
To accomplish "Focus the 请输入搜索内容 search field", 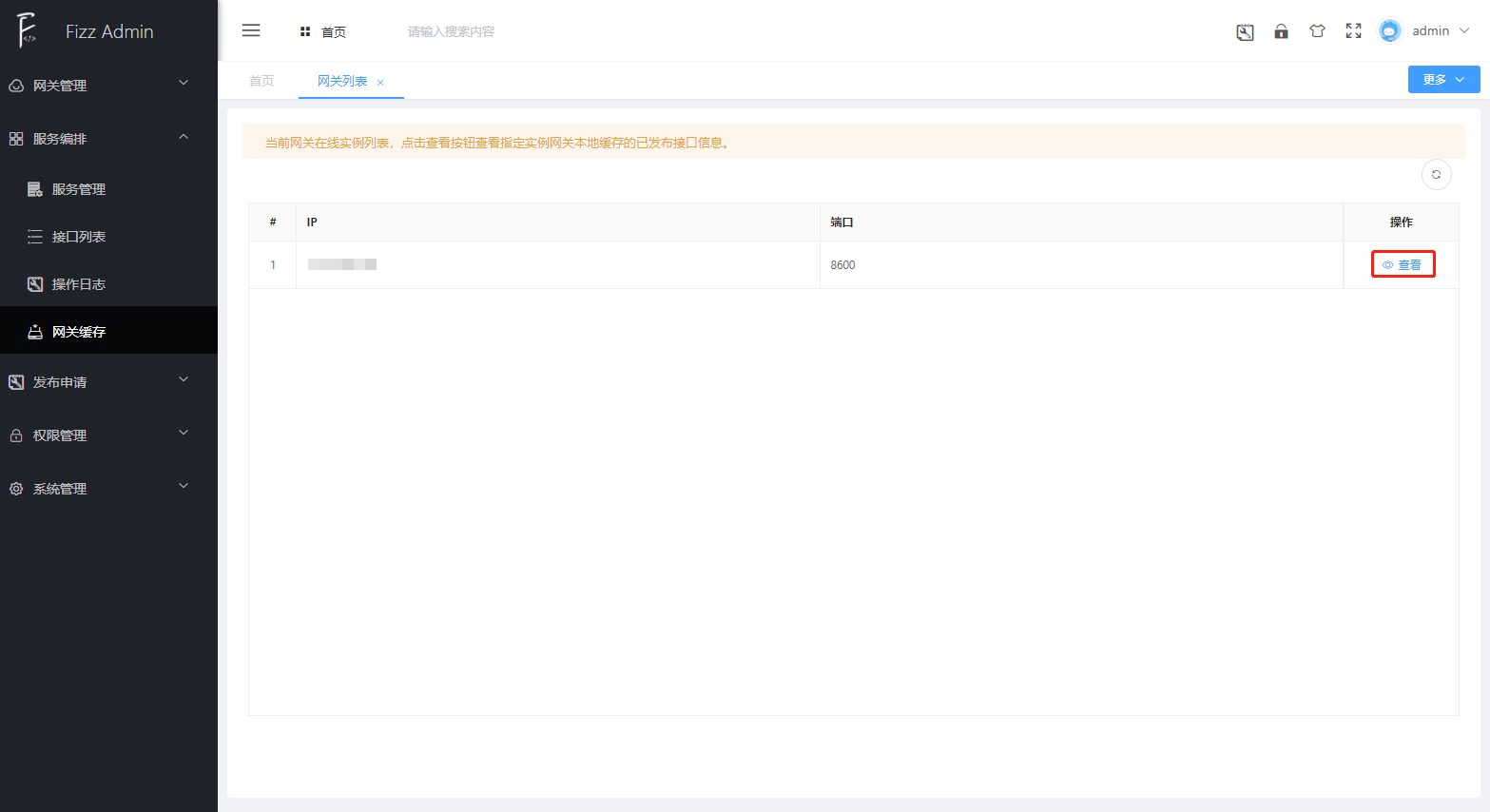I will point(451,31).
